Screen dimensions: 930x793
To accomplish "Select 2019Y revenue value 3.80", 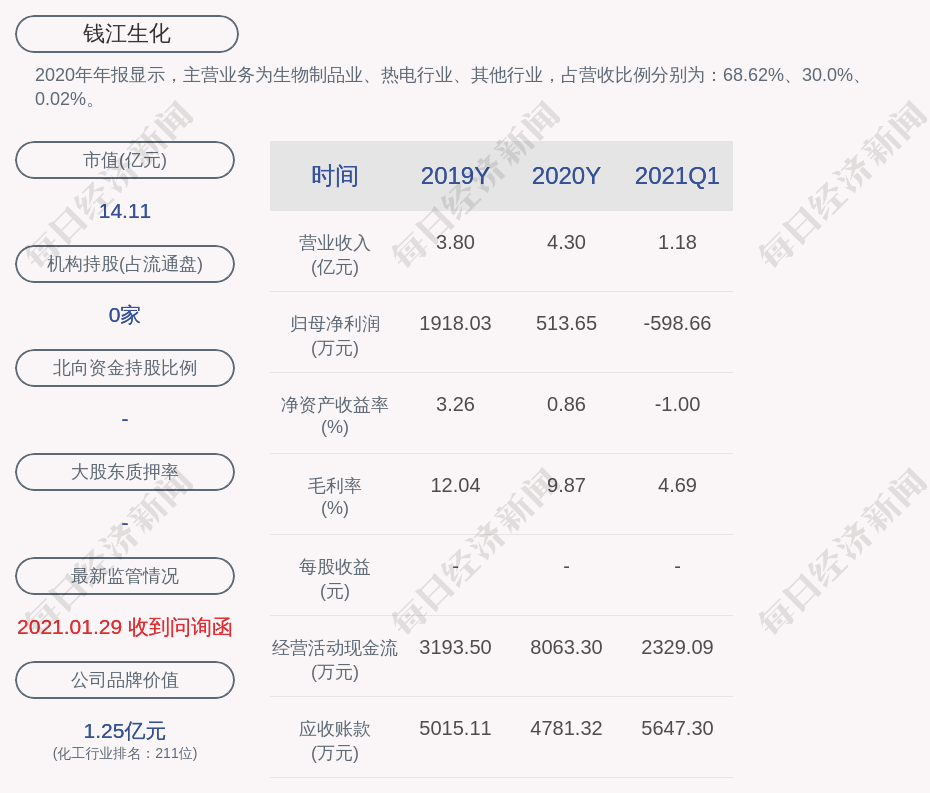I will click(x=456, y=242).
